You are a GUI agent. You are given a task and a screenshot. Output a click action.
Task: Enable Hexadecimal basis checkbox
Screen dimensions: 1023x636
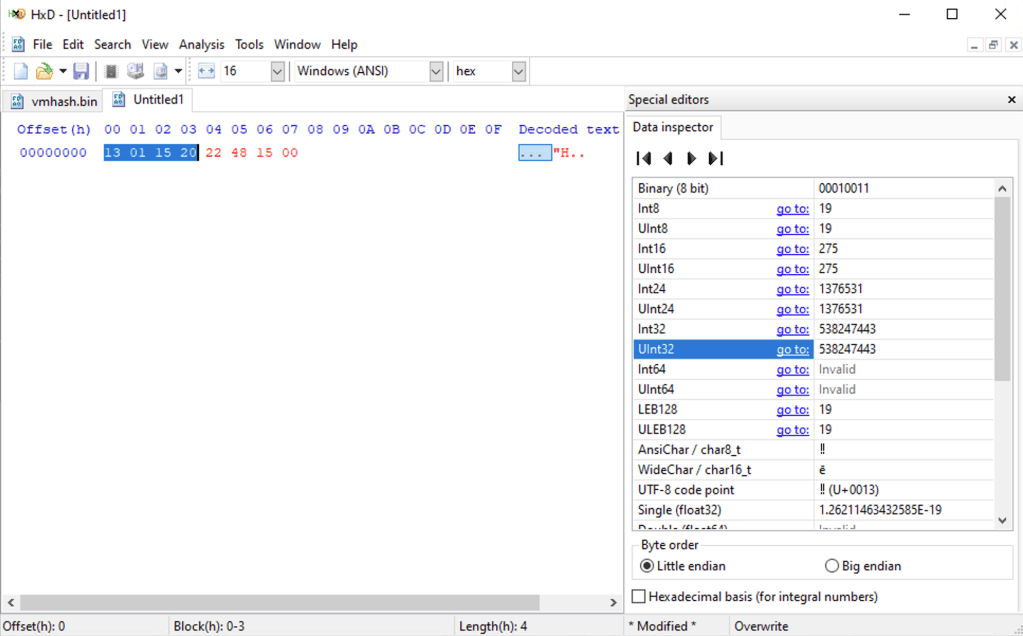(640, 597)
